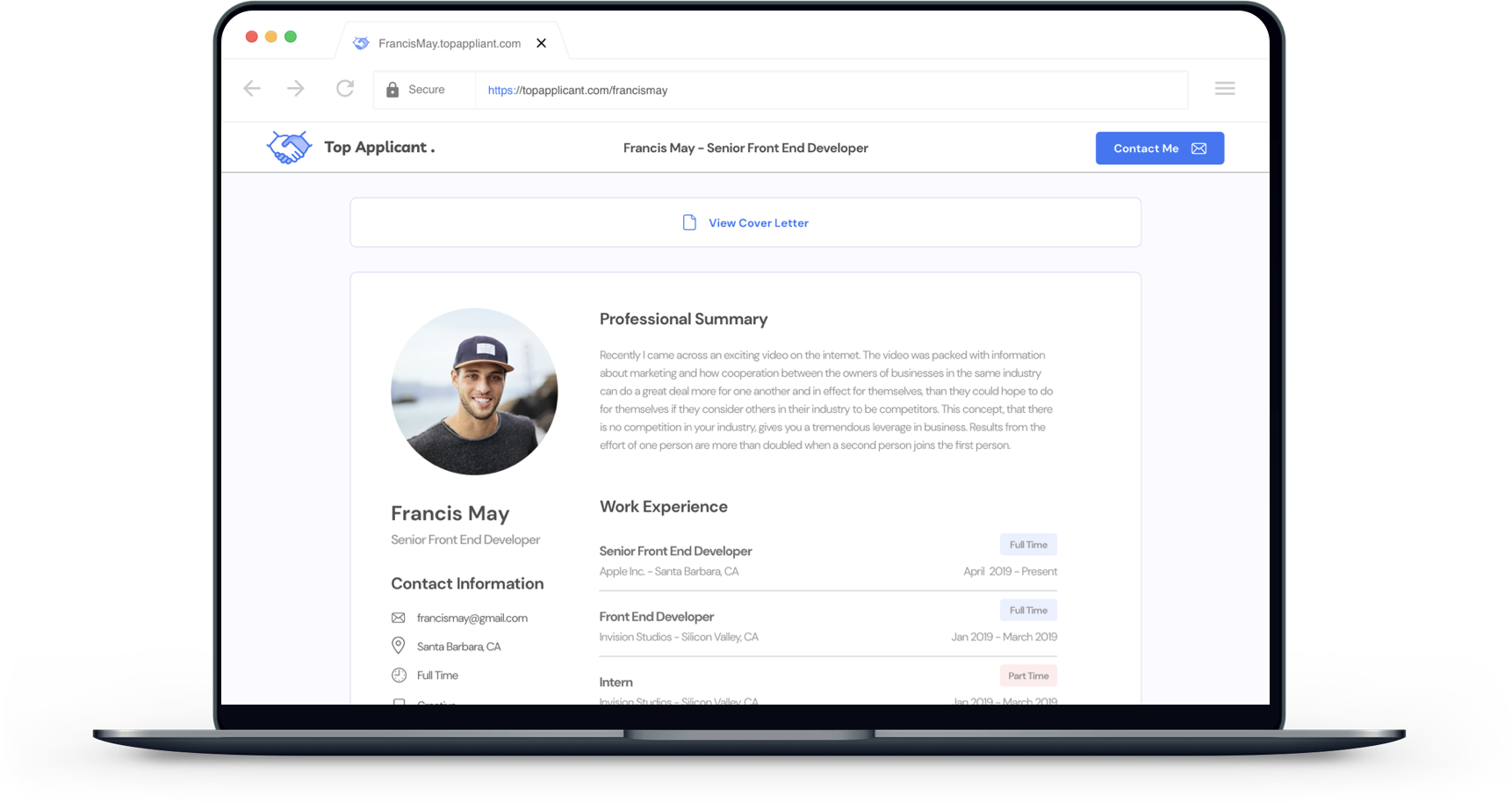Click the browser forward arrow

(x=296, y=89)
